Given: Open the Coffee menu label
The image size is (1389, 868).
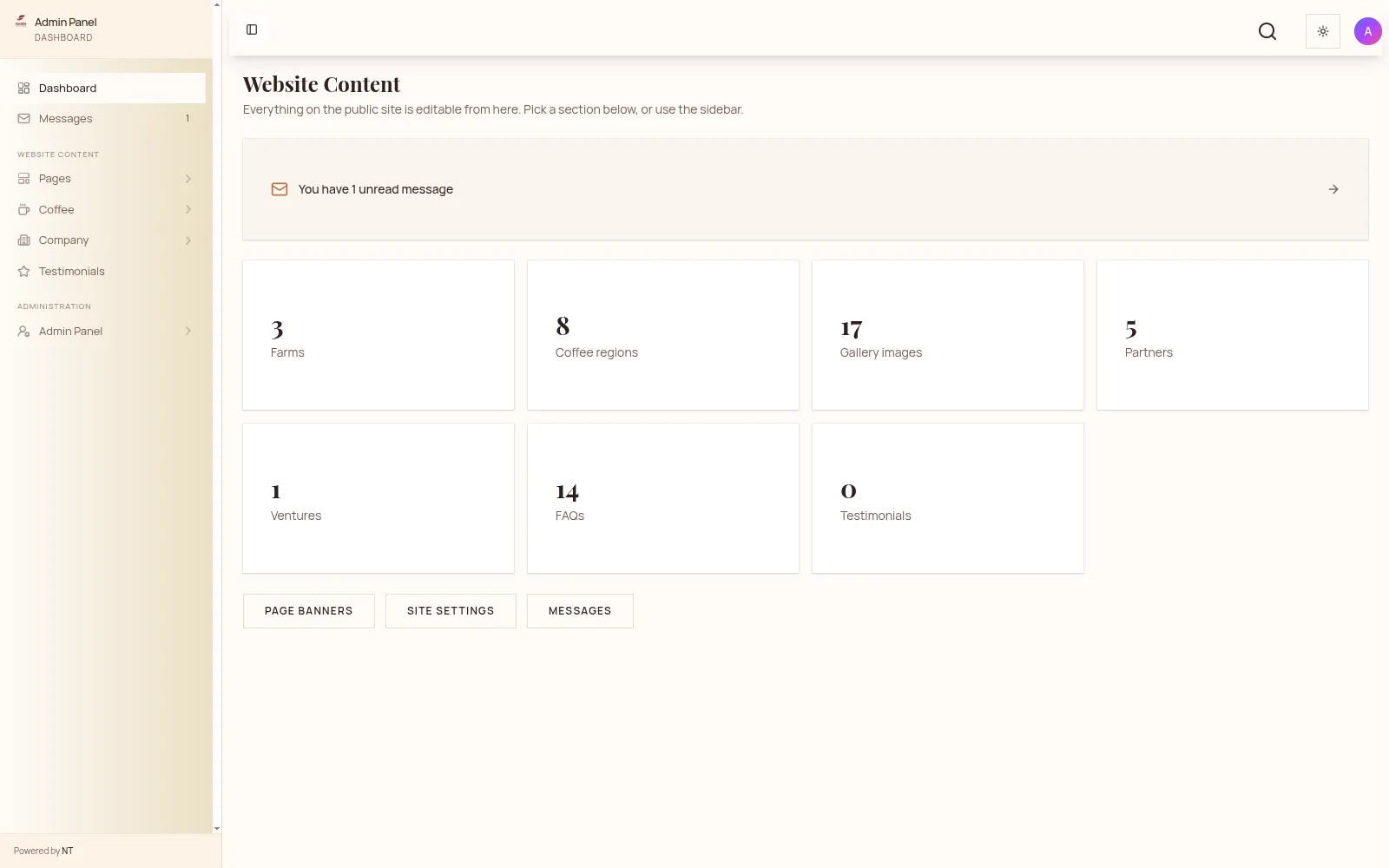Looking at the screenshot, I should coord(56,209).
